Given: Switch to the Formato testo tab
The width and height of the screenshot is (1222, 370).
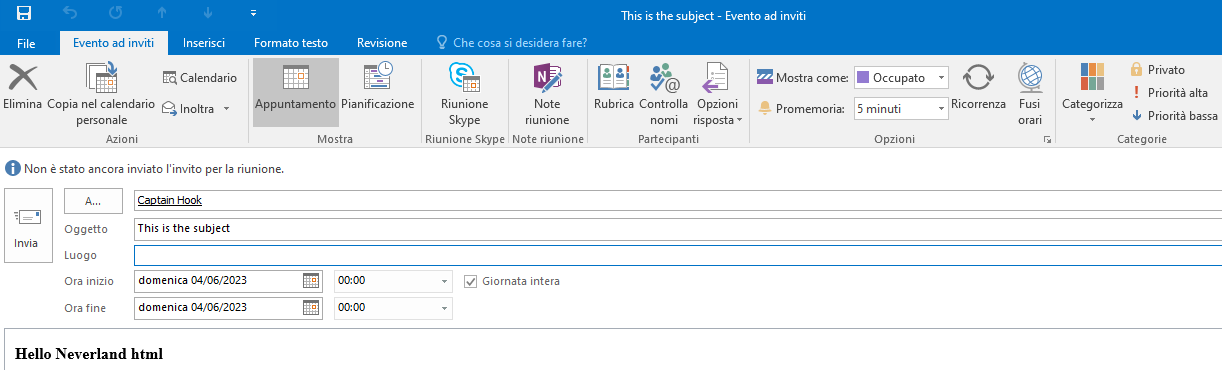Looking at the screenshot, I should (290, 43).
